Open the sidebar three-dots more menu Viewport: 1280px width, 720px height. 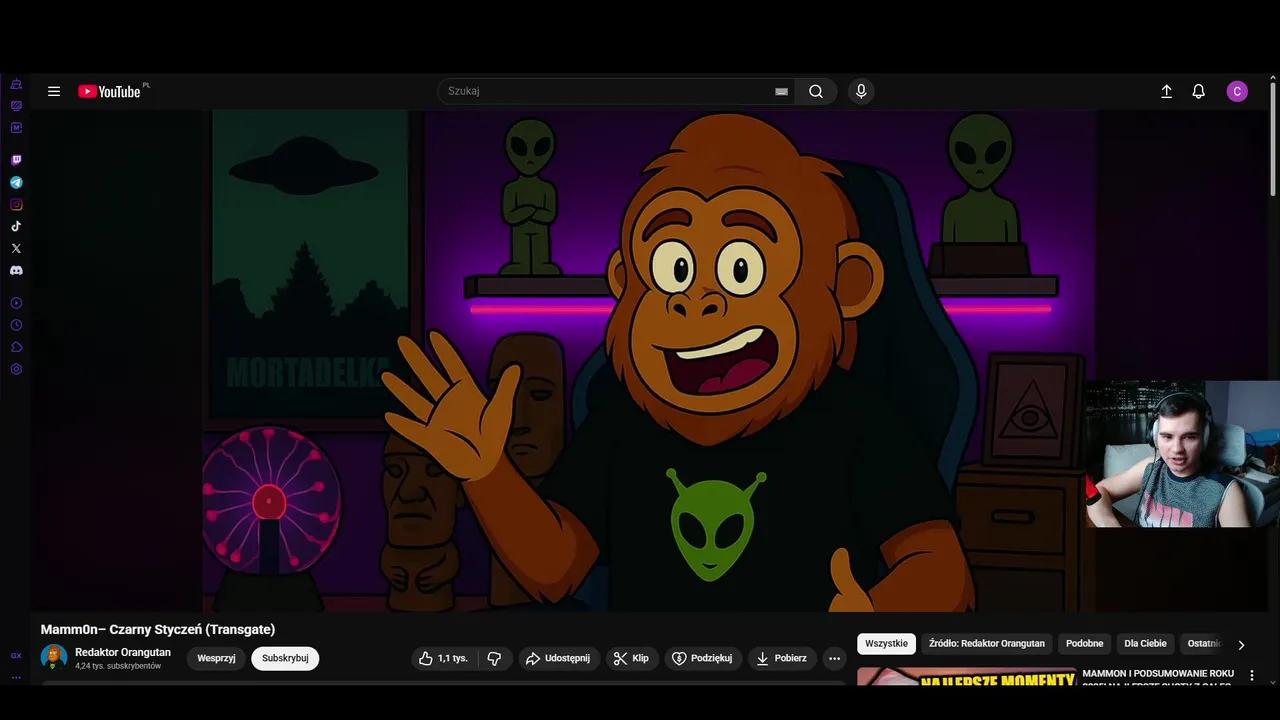[16, 677]
